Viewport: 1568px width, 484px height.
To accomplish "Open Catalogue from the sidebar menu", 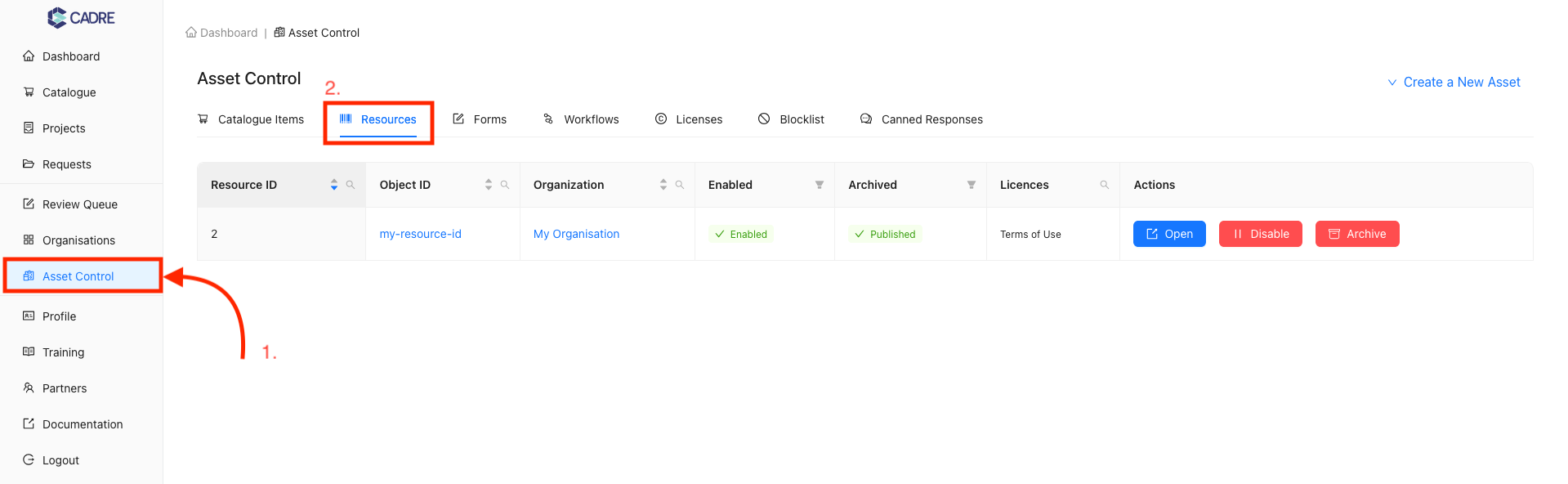I will tap(82, 92).
